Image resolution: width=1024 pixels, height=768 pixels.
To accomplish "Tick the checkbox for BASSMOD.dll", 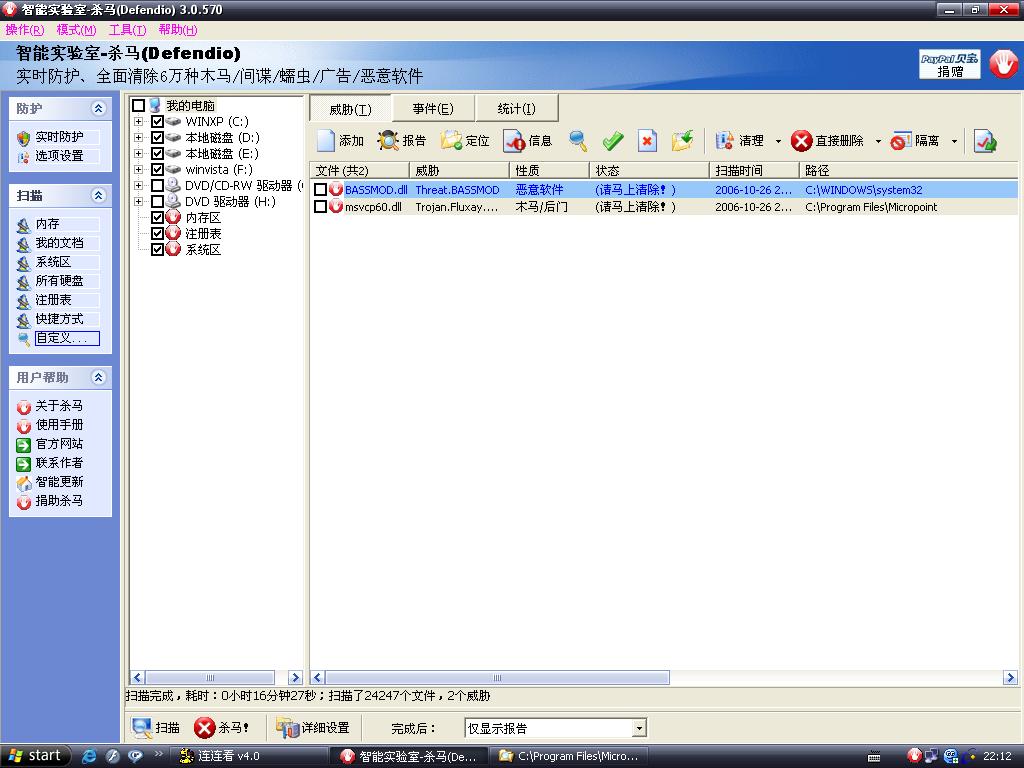I will pos(321,189).
